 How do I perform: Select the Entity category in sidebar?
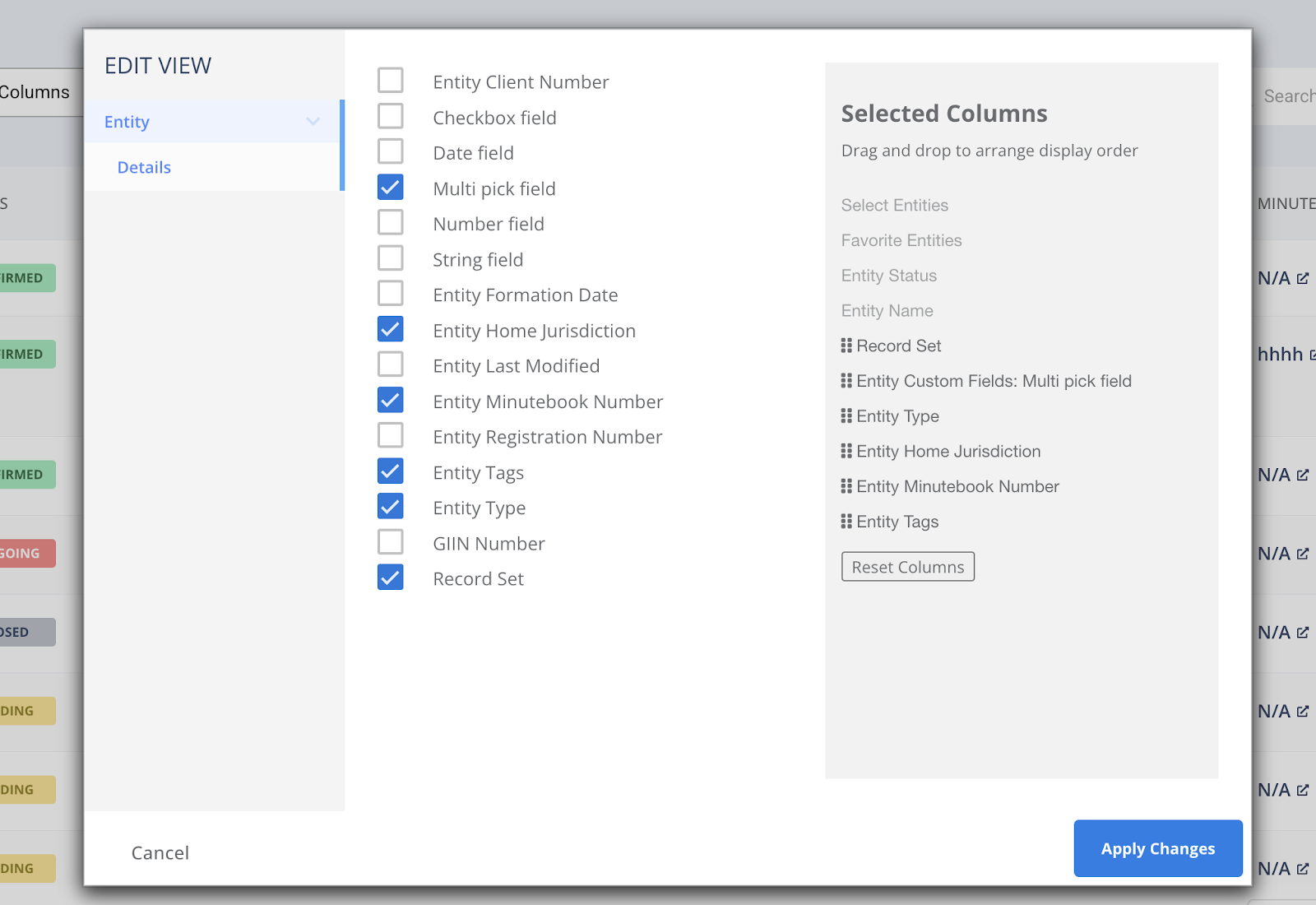tap(127, 122)
